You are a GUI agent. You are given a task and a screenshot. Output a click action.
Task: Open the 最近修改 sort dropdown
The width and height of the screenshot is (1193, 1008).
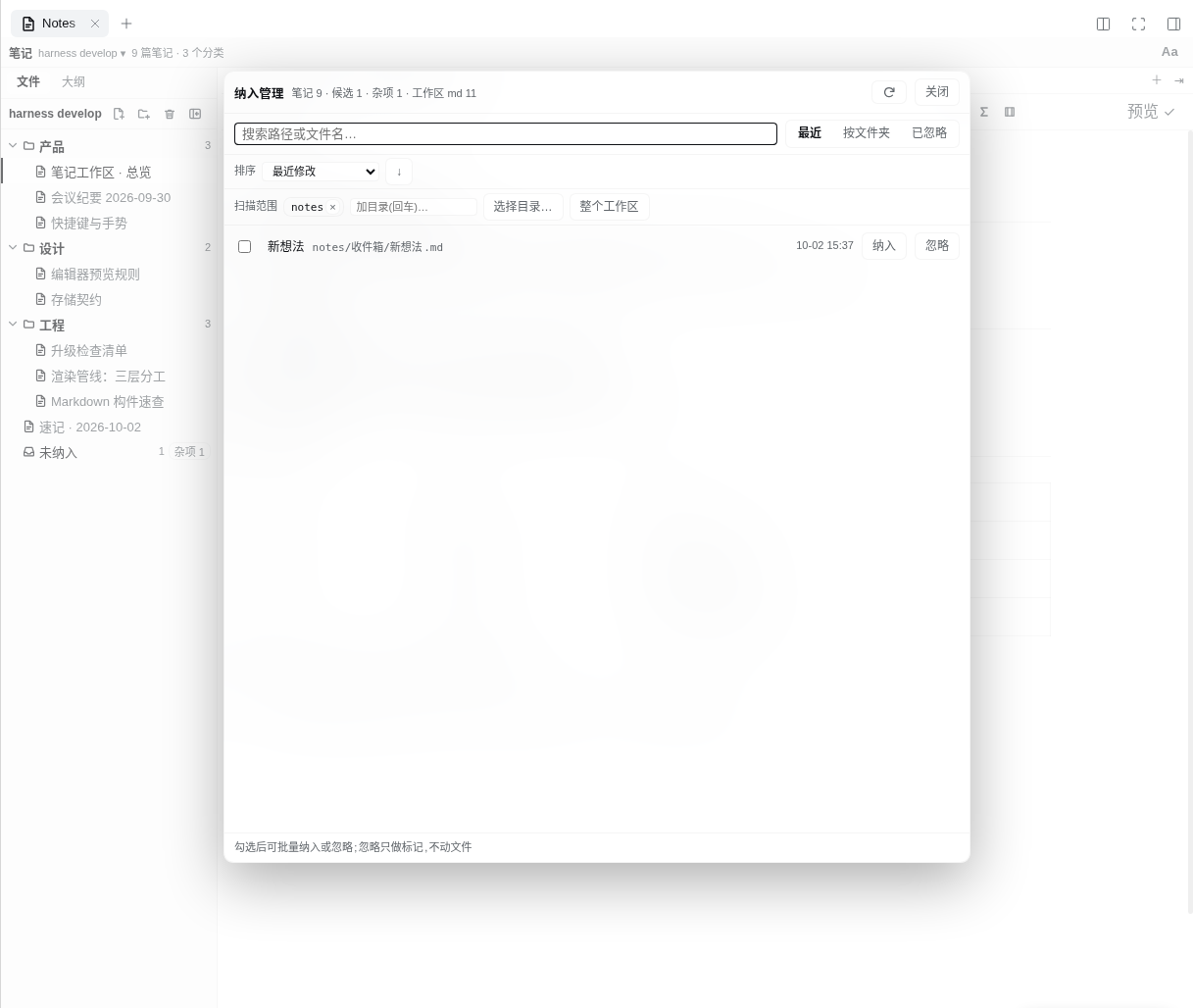coord(321,172)
